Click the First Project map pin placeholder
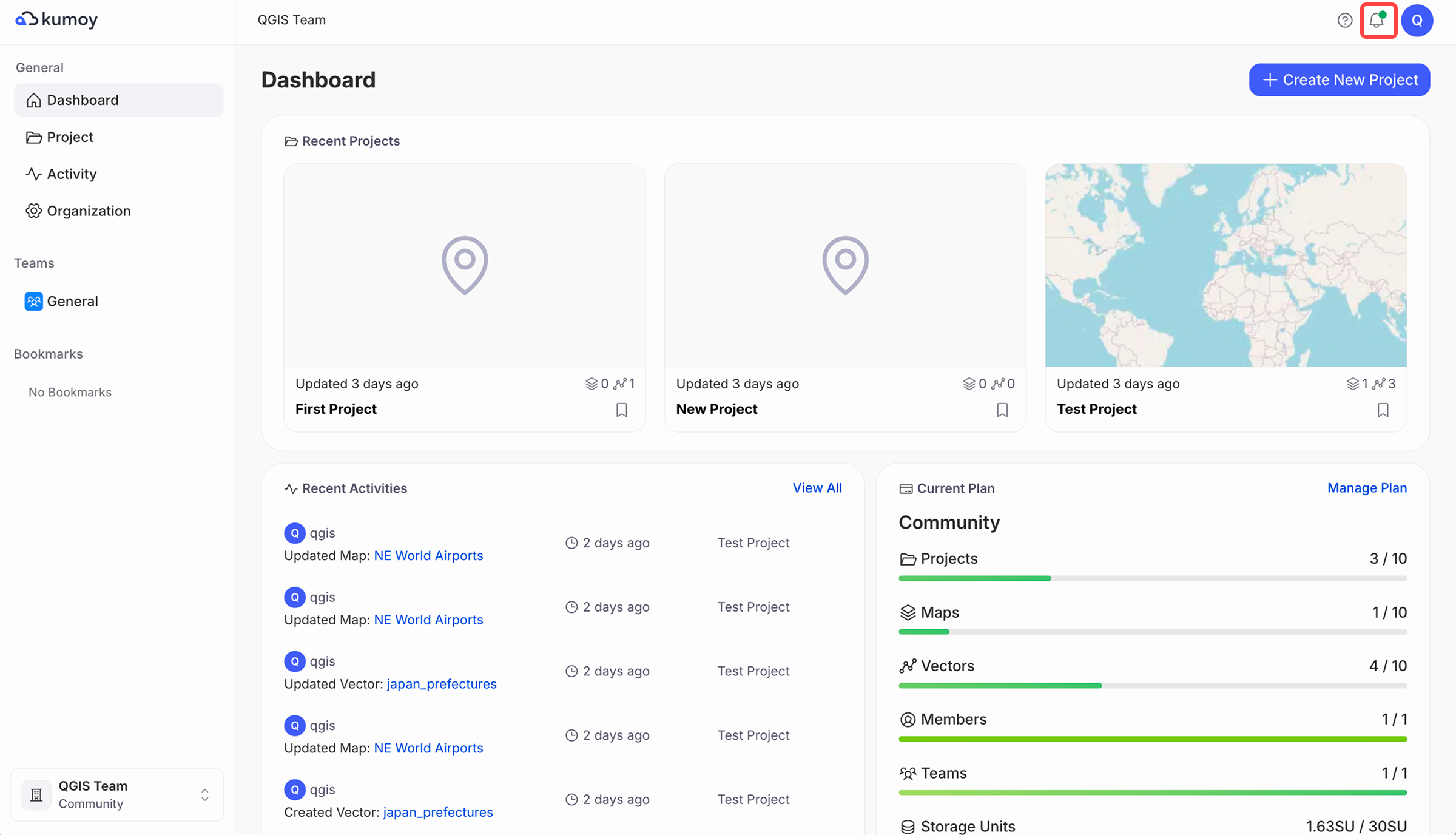1456x835 pixels. point(465,265)
